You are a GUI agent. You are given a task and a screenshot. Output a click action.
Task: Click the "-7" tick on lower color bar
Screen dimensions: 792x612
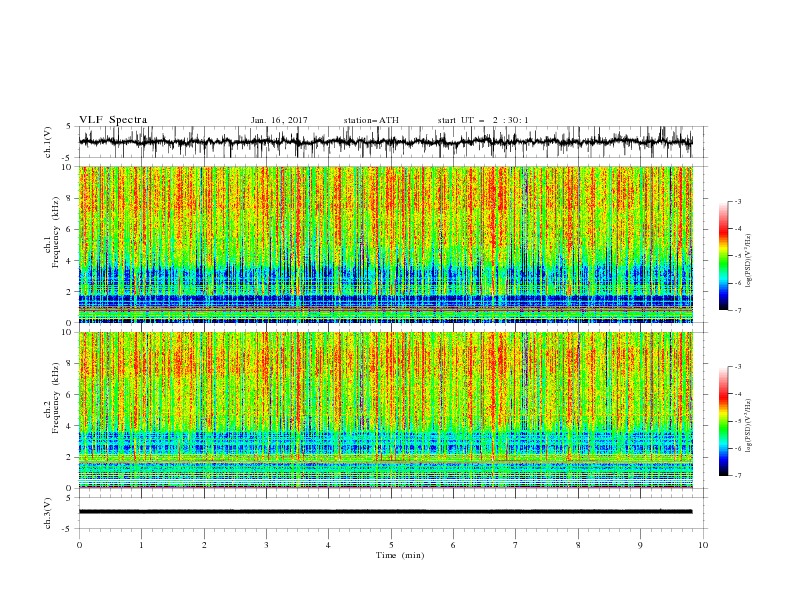pos(738,476)
